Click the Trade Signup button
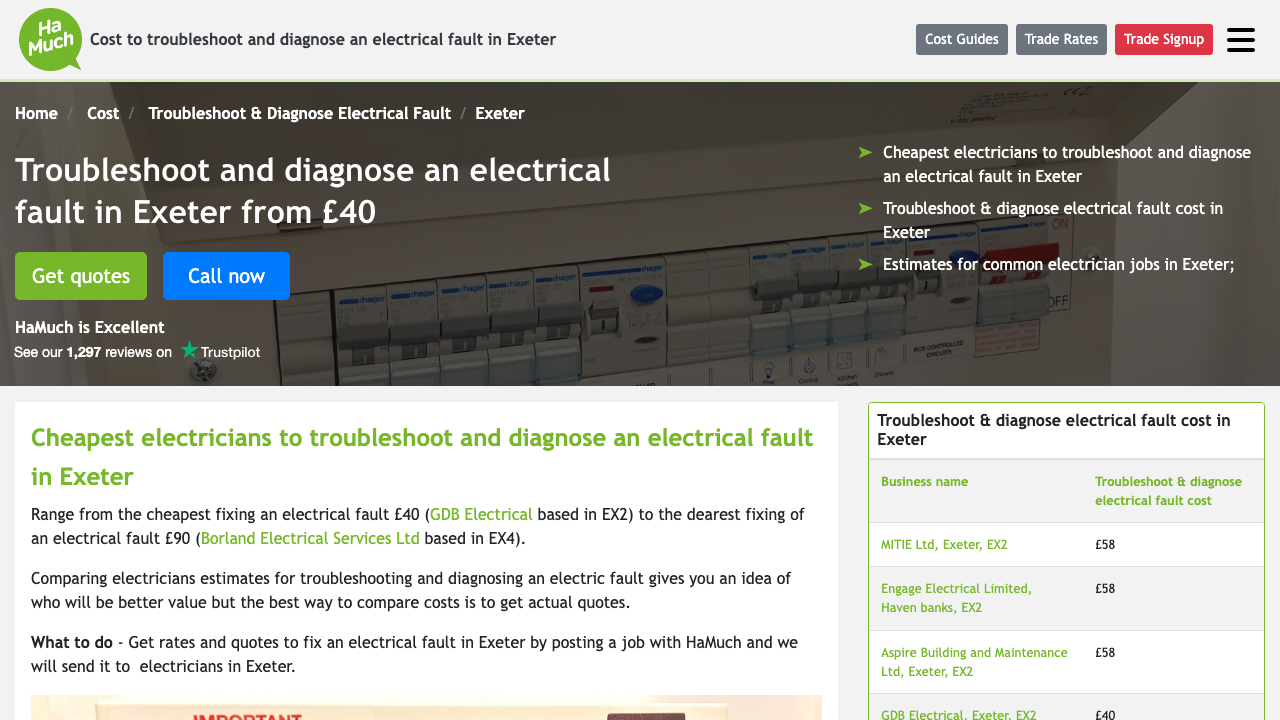The image size is (1280, 720). (x=1163, y=39)
